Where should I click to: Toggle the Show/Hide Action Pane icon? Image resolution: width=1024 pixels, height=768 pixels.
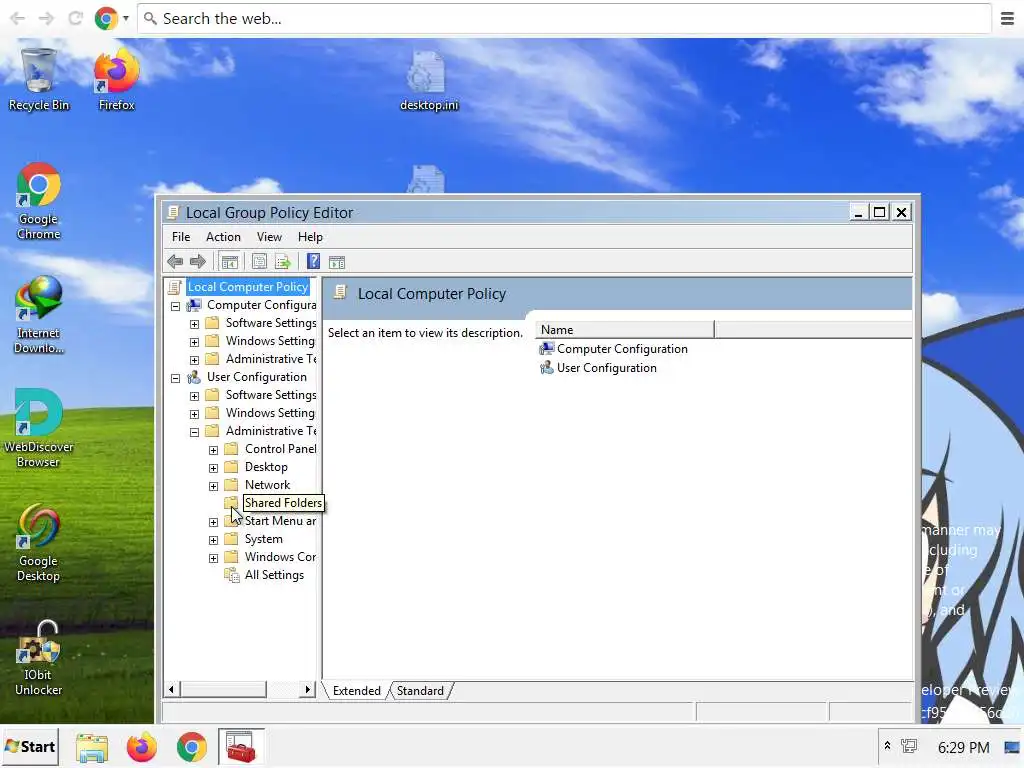337,262
